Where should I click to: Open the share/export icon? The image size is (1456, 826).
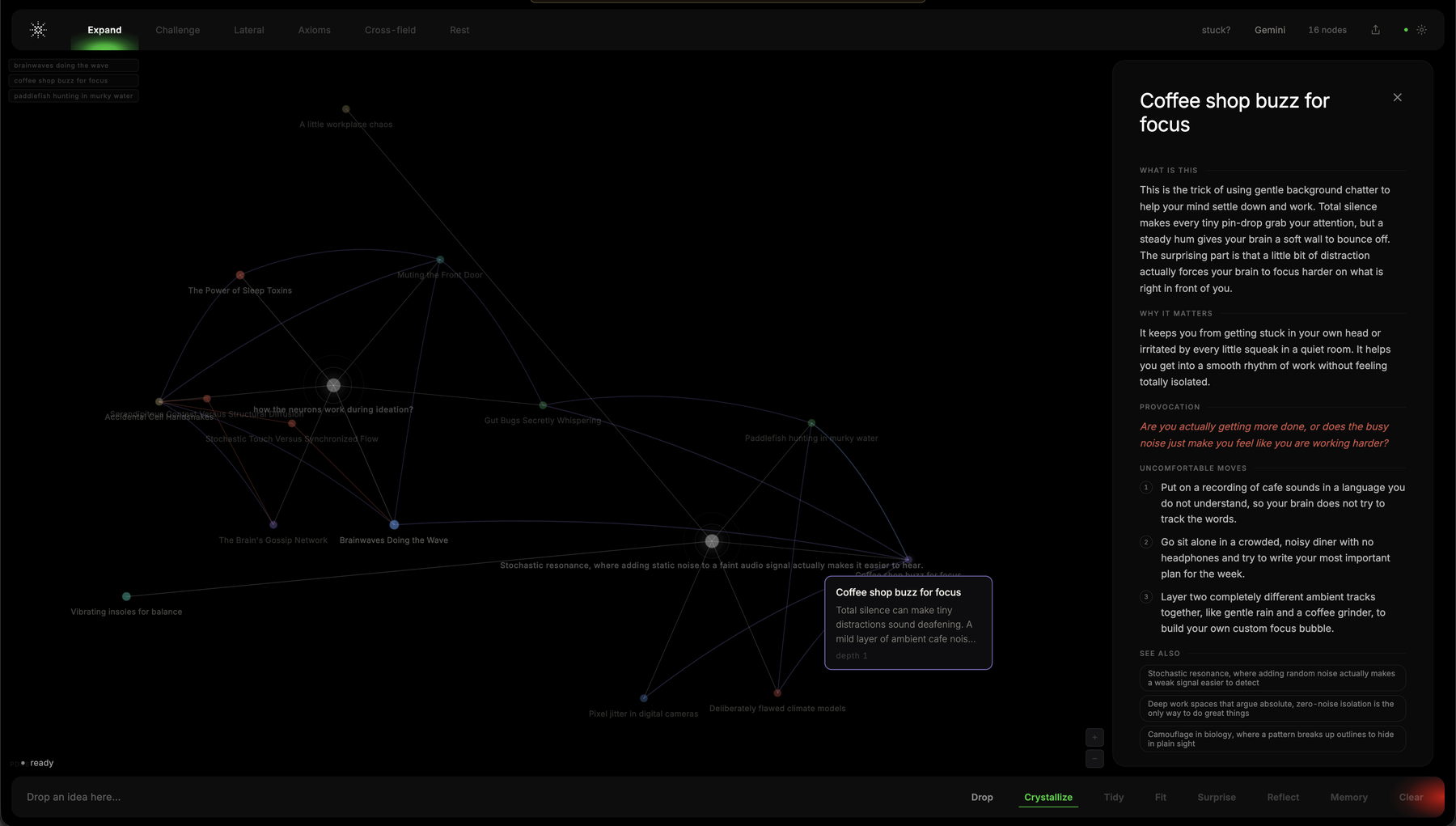coord(1375,30)
